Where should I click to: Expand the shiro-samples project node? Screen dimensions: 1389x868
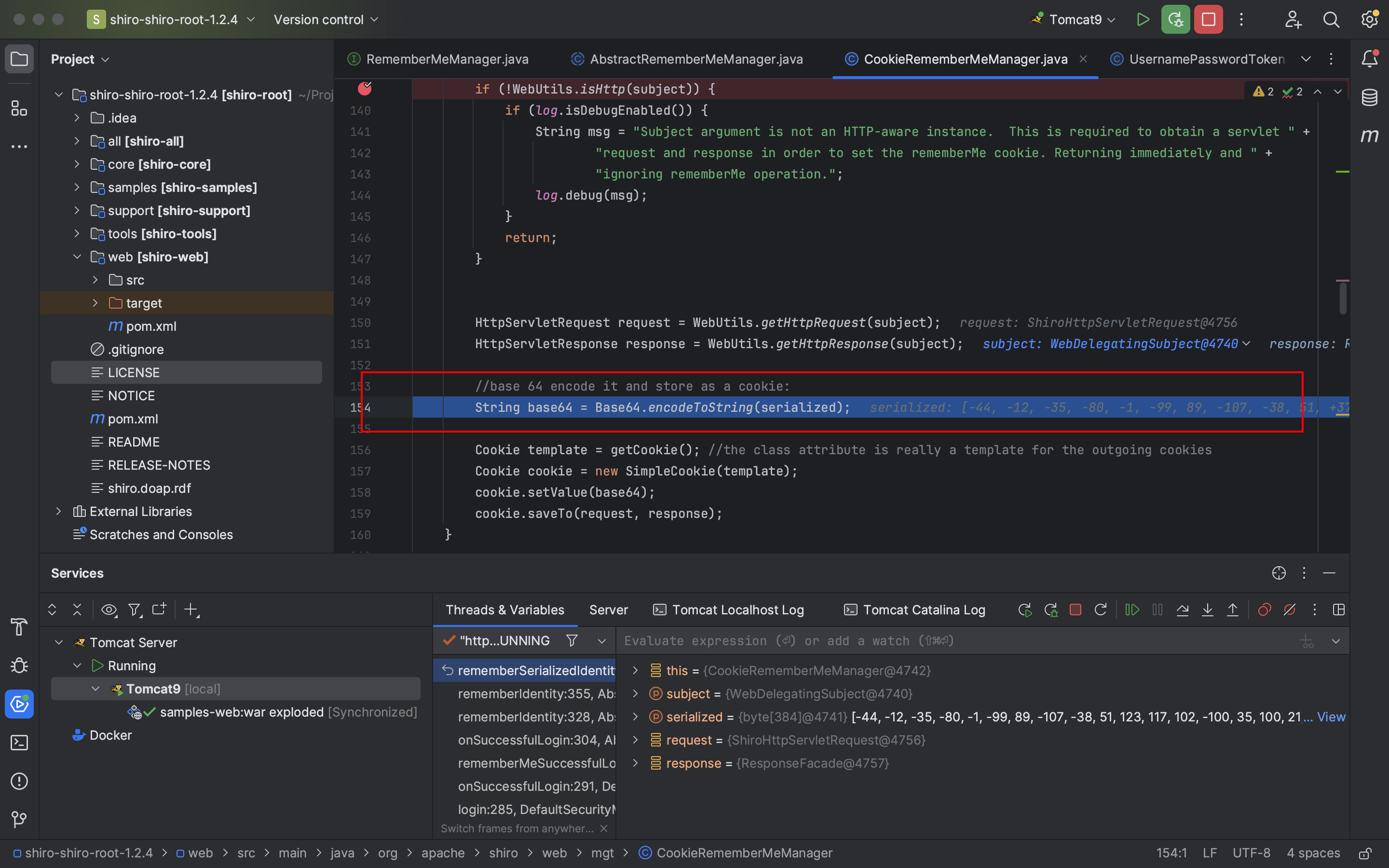77,187
